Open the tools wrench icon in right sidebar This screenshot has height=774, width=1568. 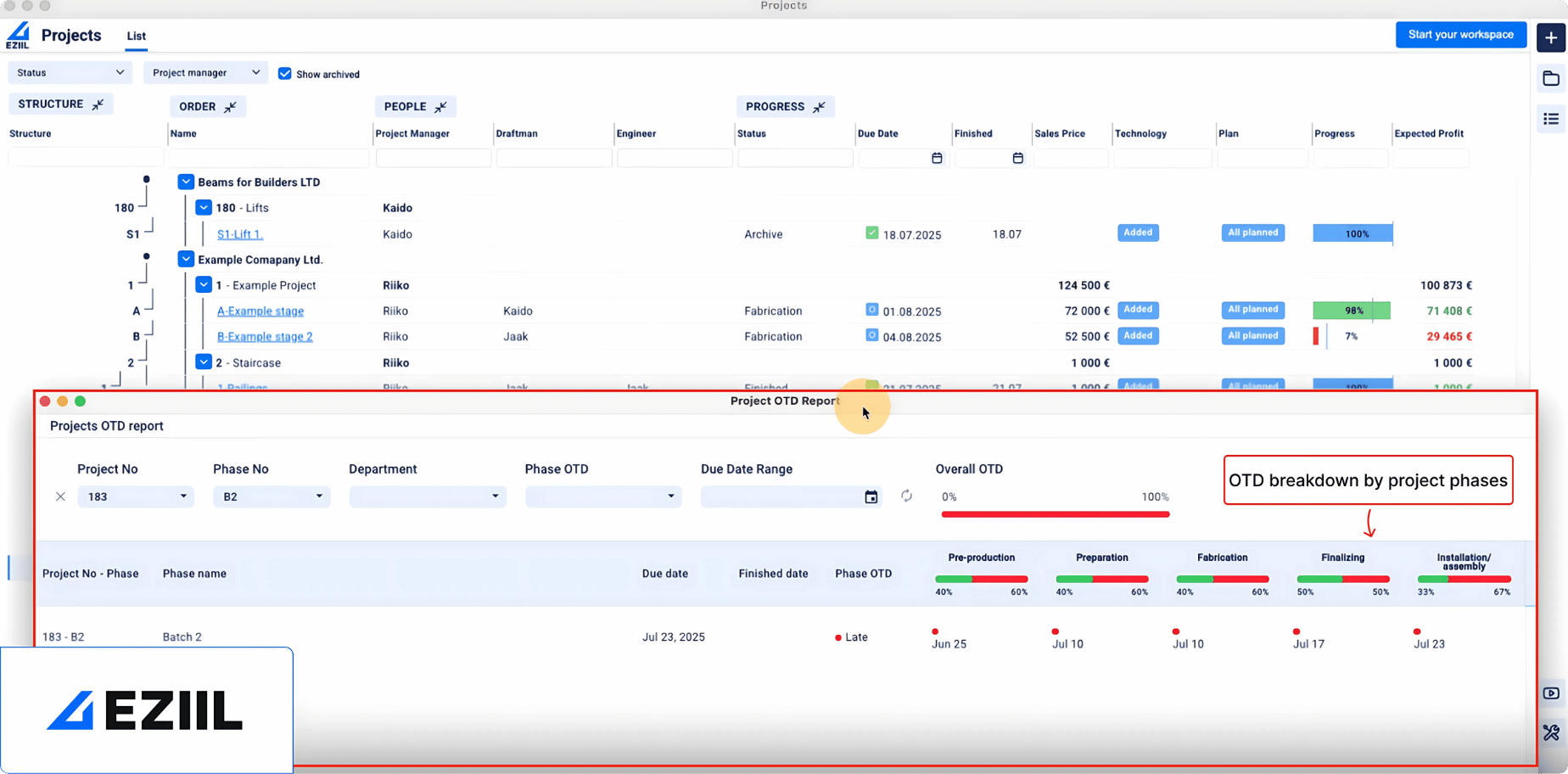coord(1551,733)
